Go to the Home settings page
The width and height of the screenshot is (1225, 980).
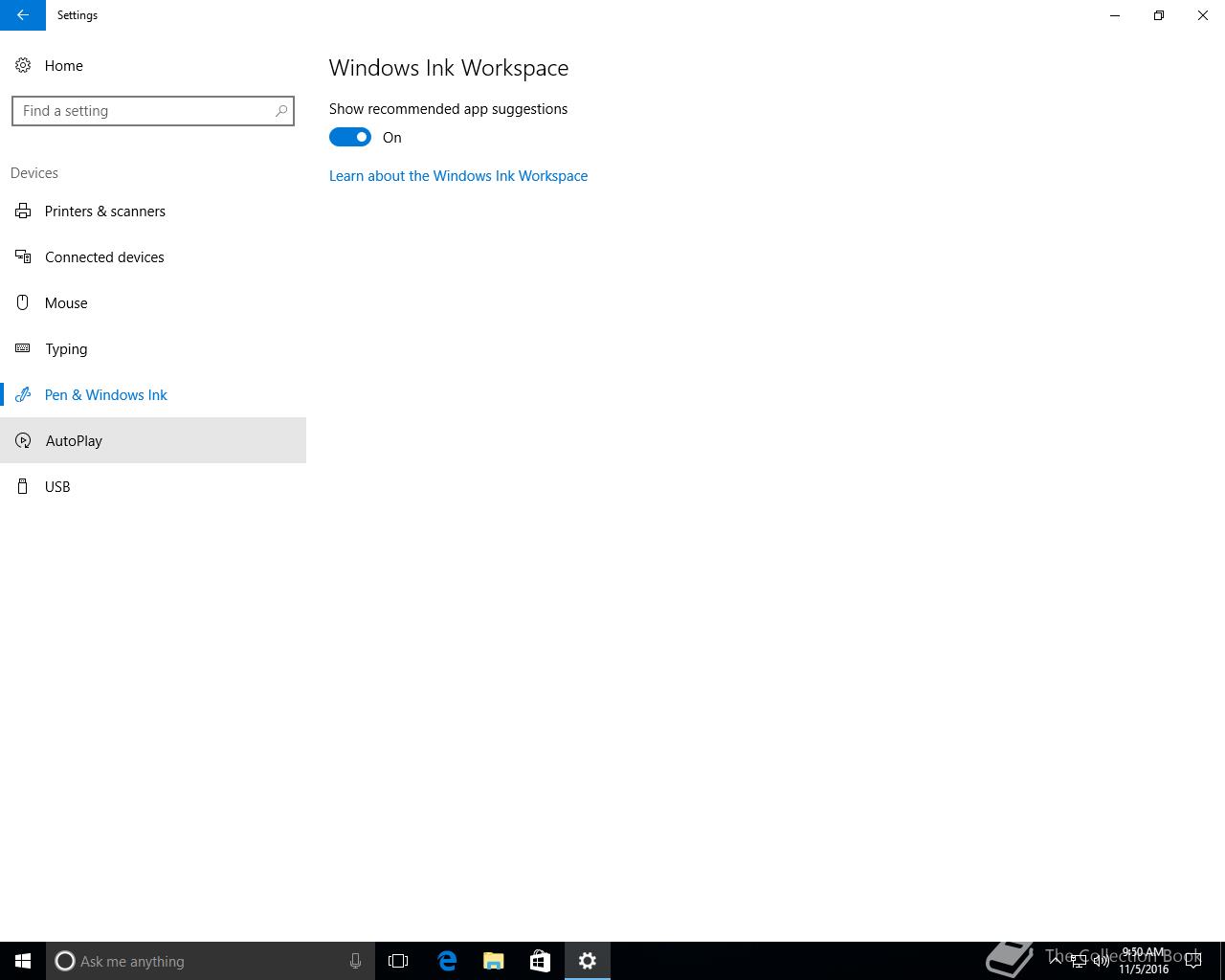(153, 65)
